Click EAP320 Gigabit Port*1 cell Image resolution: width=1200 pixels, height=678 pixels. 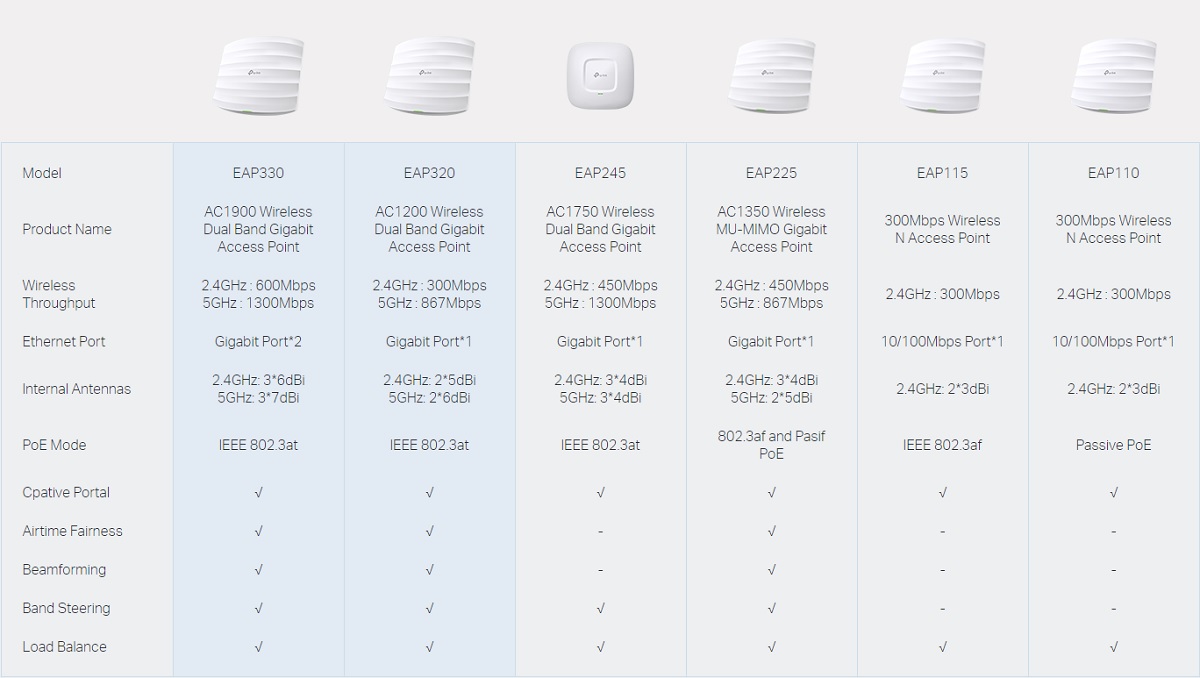429,341
